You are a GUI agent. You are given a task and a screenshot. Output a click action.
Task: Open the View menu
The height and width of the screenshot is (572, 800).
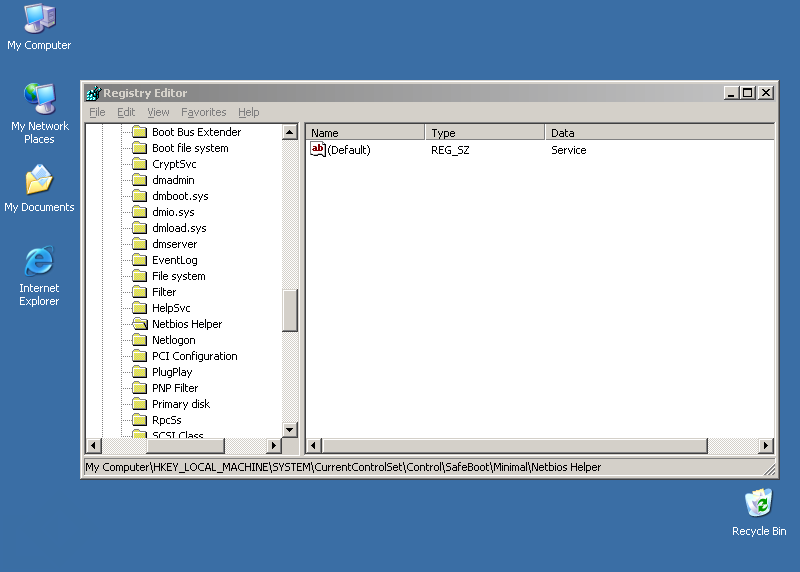click(x=158, y=112)
